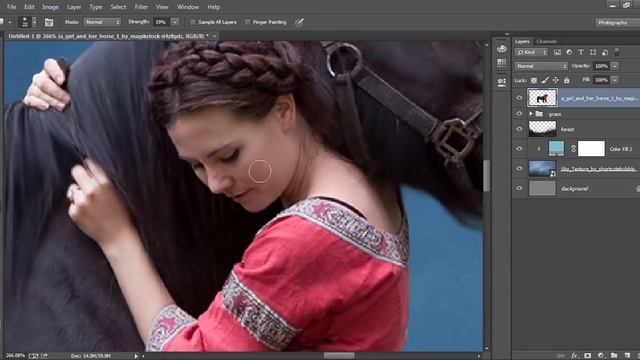
Task: Select the forest layer thumbnail
Action: click(x=542, y=129)
